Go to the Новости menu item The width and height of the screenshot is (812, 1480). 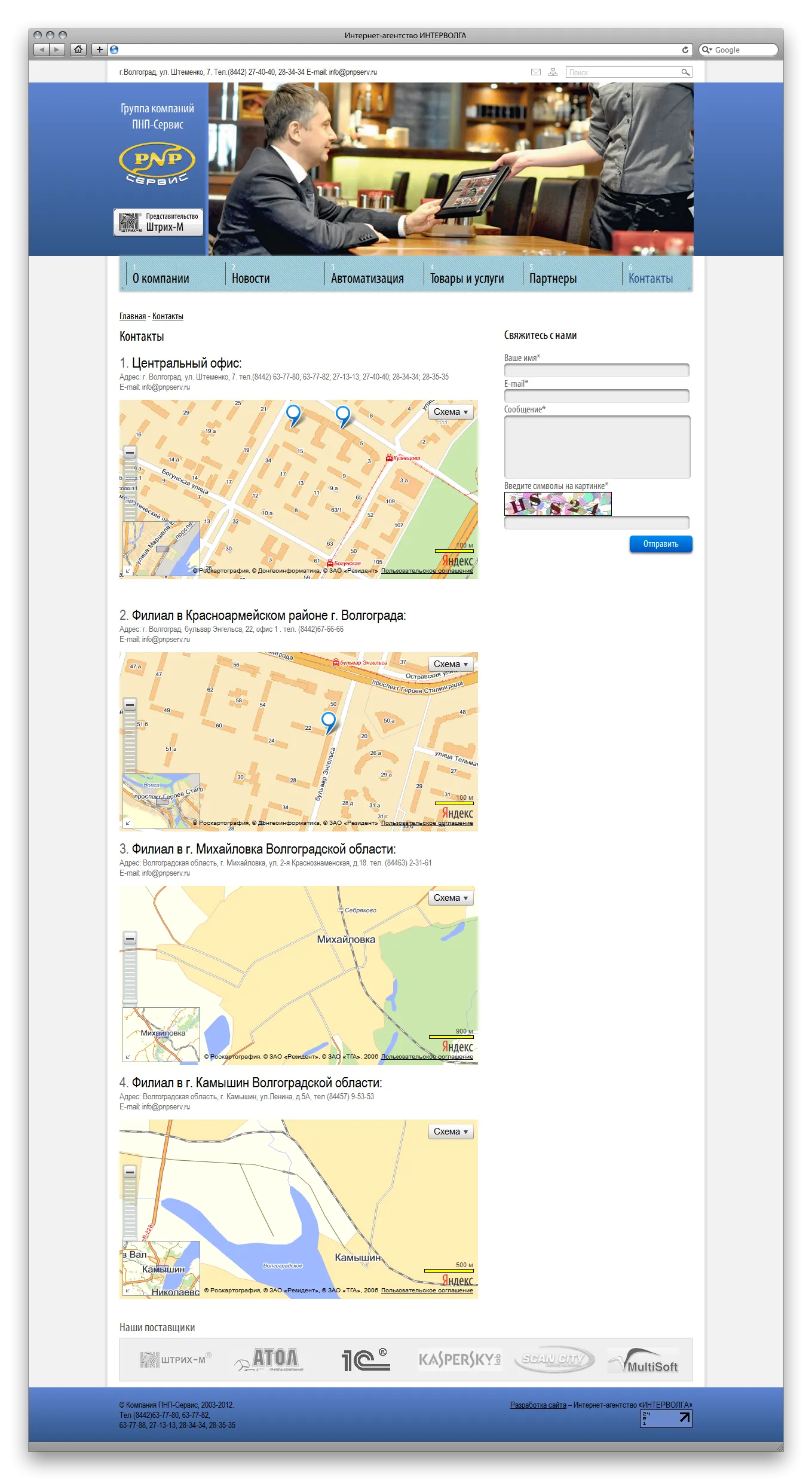(251, 279)
